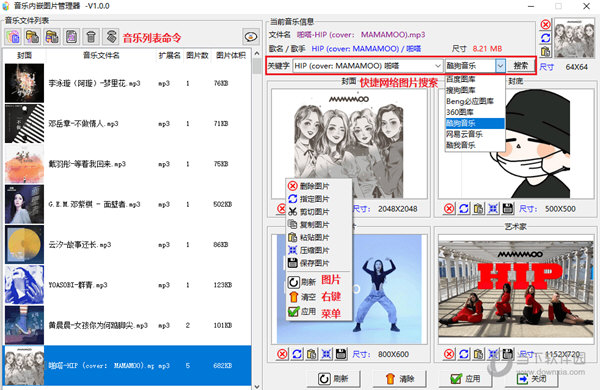Click the 搜索 search button
The width and height of the screenshot is (600, 390).
click(520, 66)
